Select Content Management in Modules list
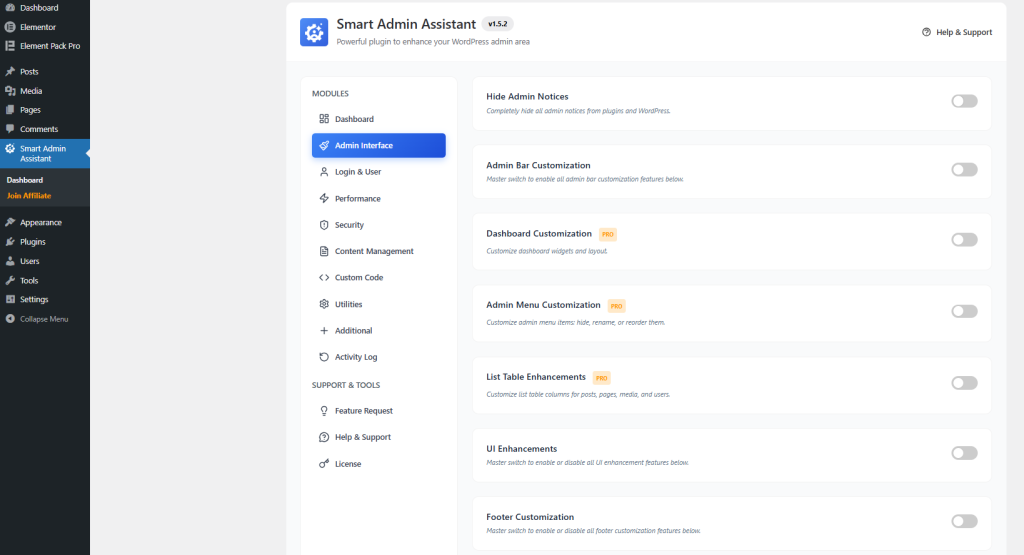The height and width of the screenshot is (555, 1024). click(x=379, y=251)
